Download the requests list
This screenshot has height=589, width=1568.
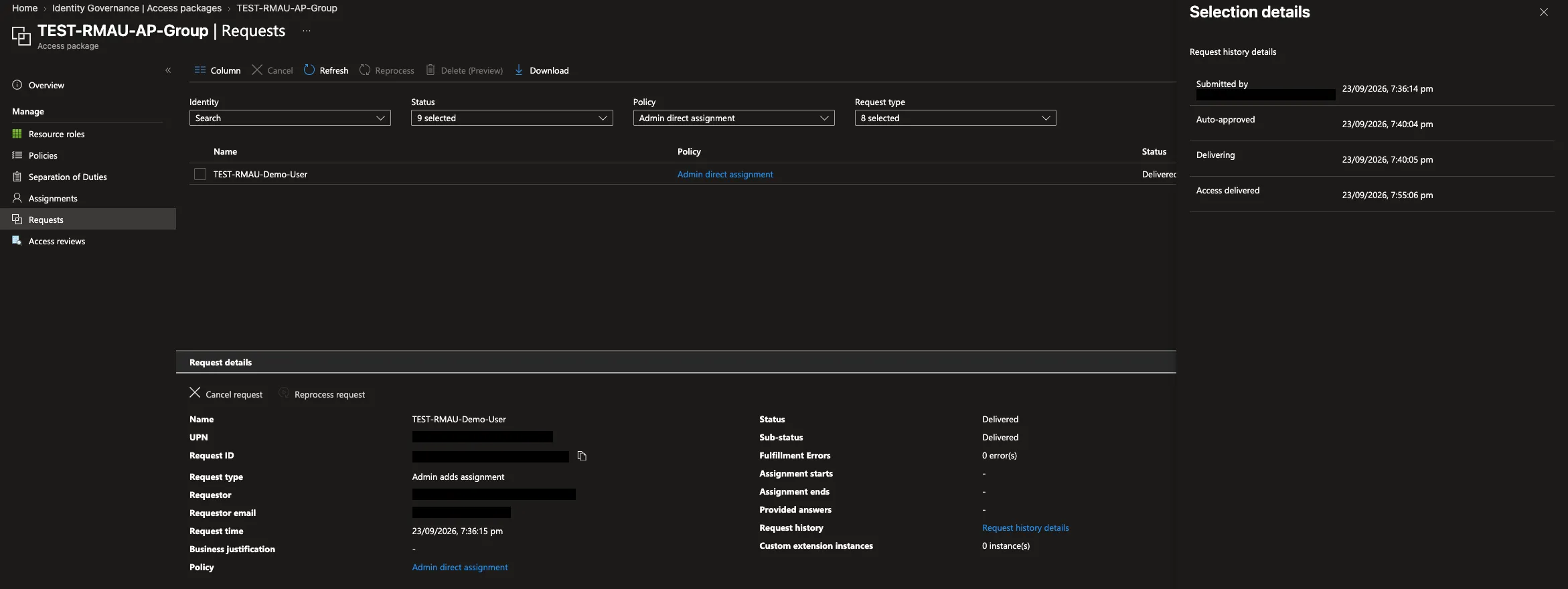[x=542, y=70]
